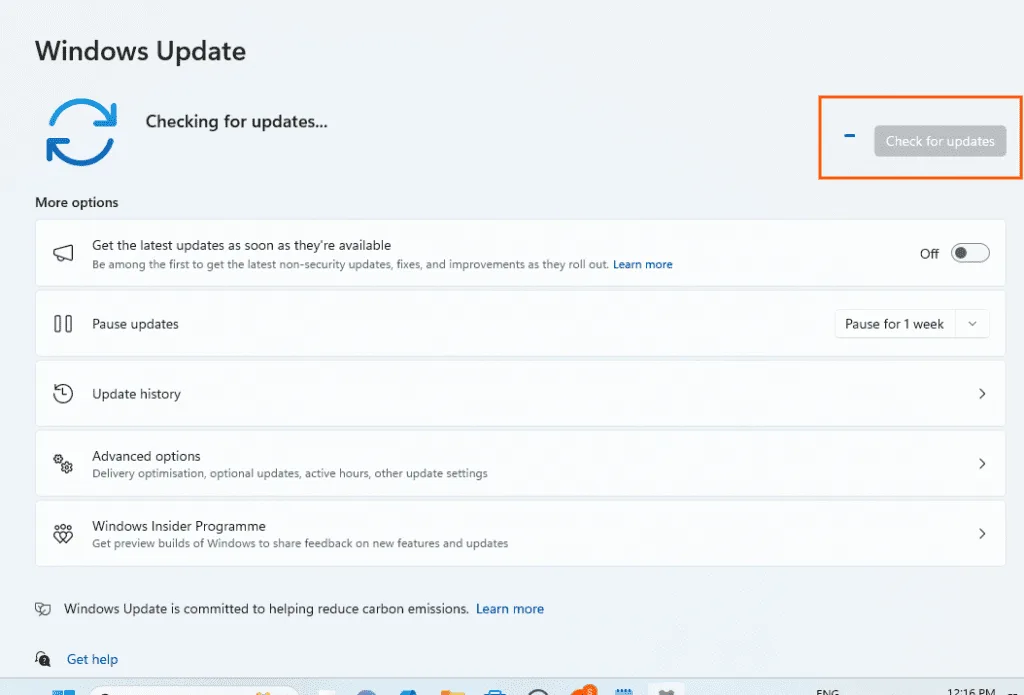This screenshot has height=695, width=1024.
Task: Click 'Get preview builds of Windows' description text
Action: pos(300,543)
